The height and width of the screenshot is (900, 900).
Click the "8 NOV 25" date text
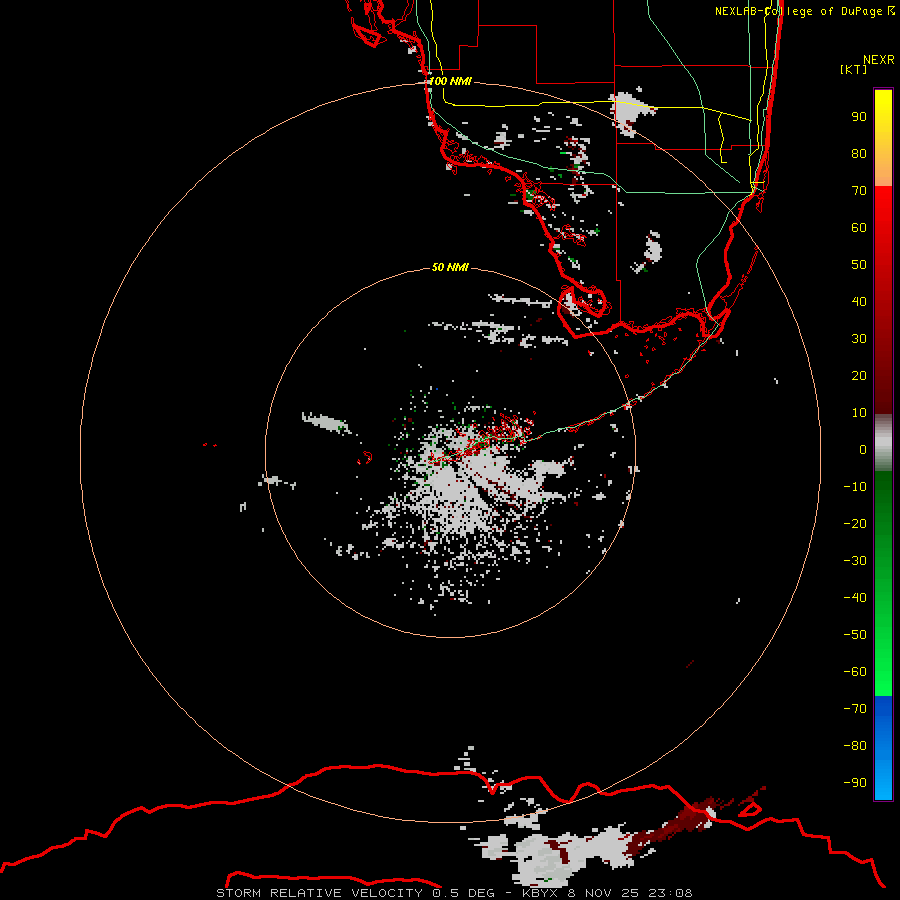pyautogui.click(x=603, y=893)
